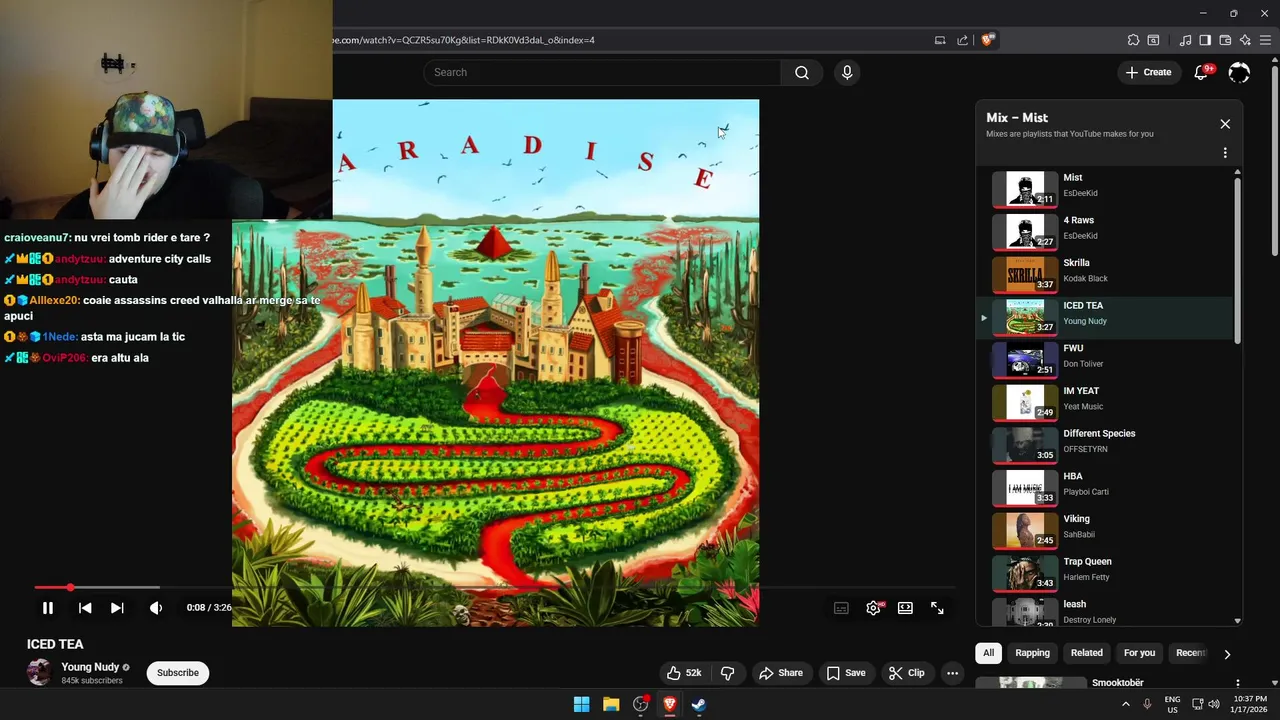Toggle the browser sidebar panel
The image size is (1280, 720).
tap(1205, 40)
